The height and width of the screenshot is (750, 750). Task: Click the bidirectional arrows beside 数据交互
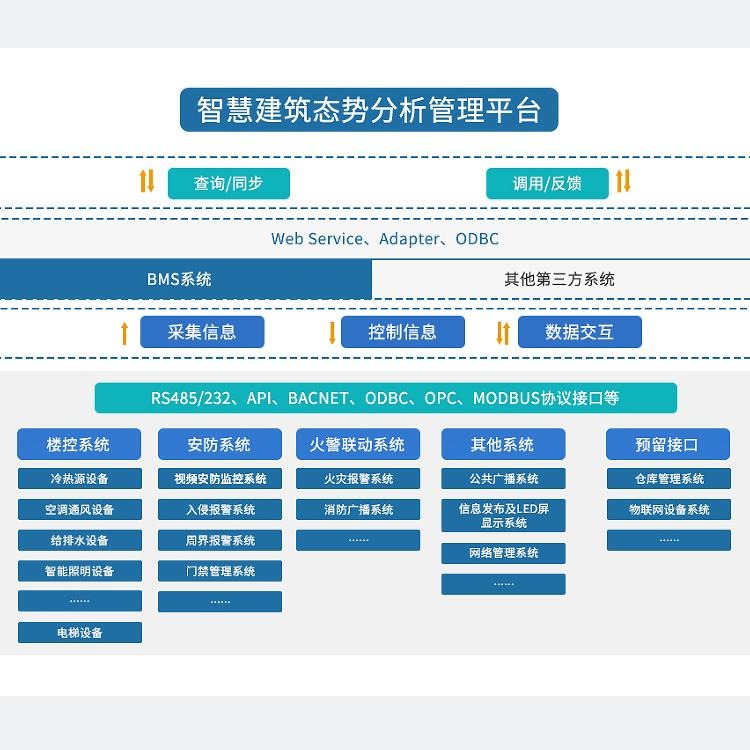[x=503, y=332]
